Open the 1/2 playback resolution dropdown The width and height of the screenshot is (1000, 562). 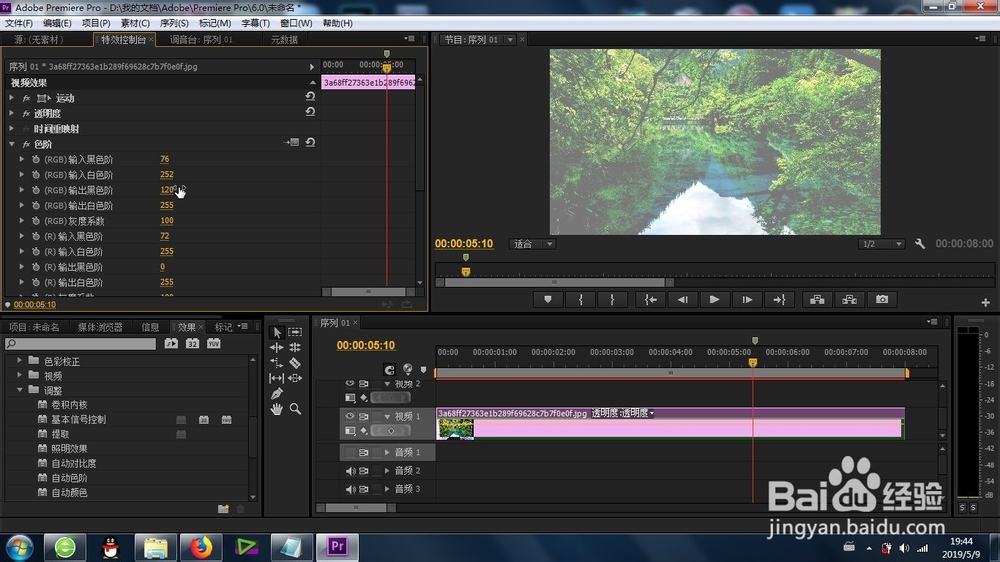coord(881,244)
